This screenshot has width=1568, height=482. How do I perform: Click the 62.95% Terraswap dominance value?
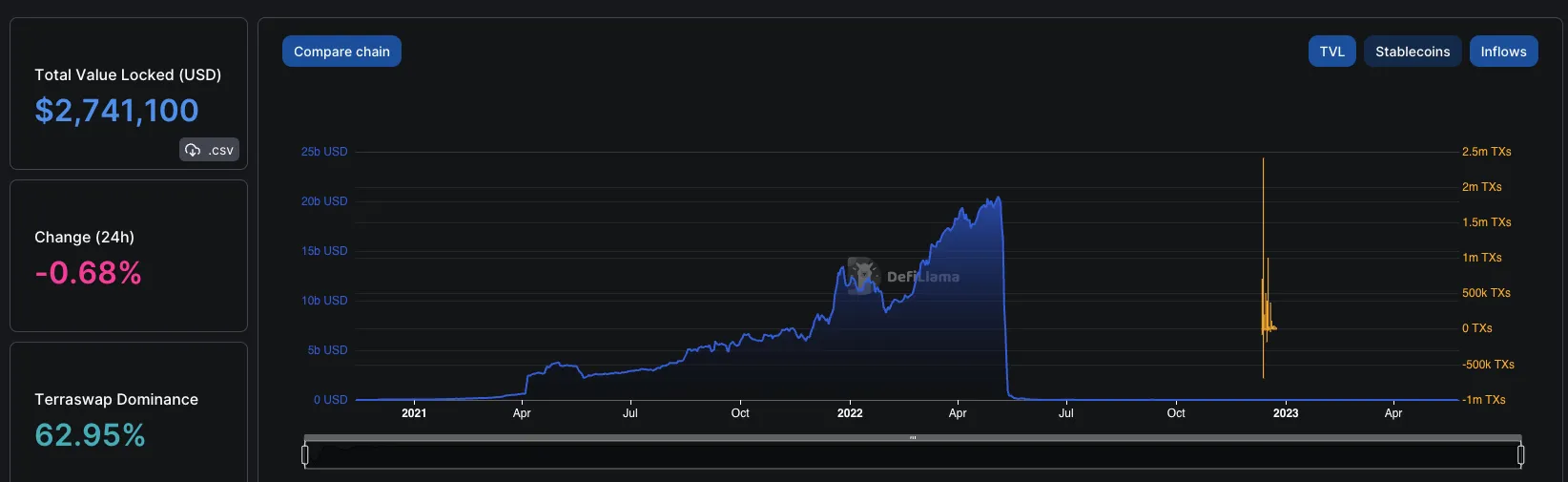(90, 435)
